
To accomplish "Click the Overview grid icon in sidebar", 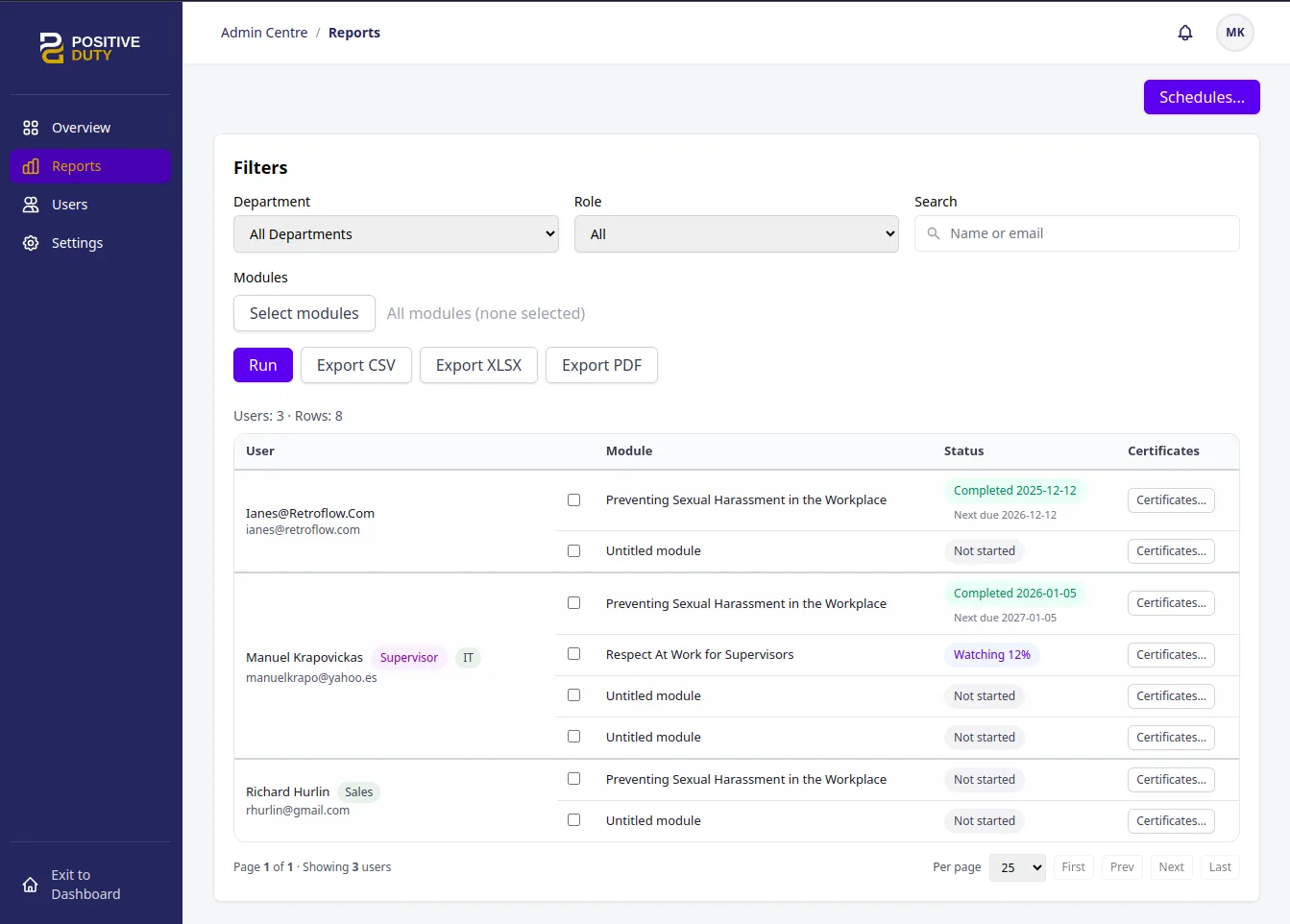I will click(x=31, y=128).
